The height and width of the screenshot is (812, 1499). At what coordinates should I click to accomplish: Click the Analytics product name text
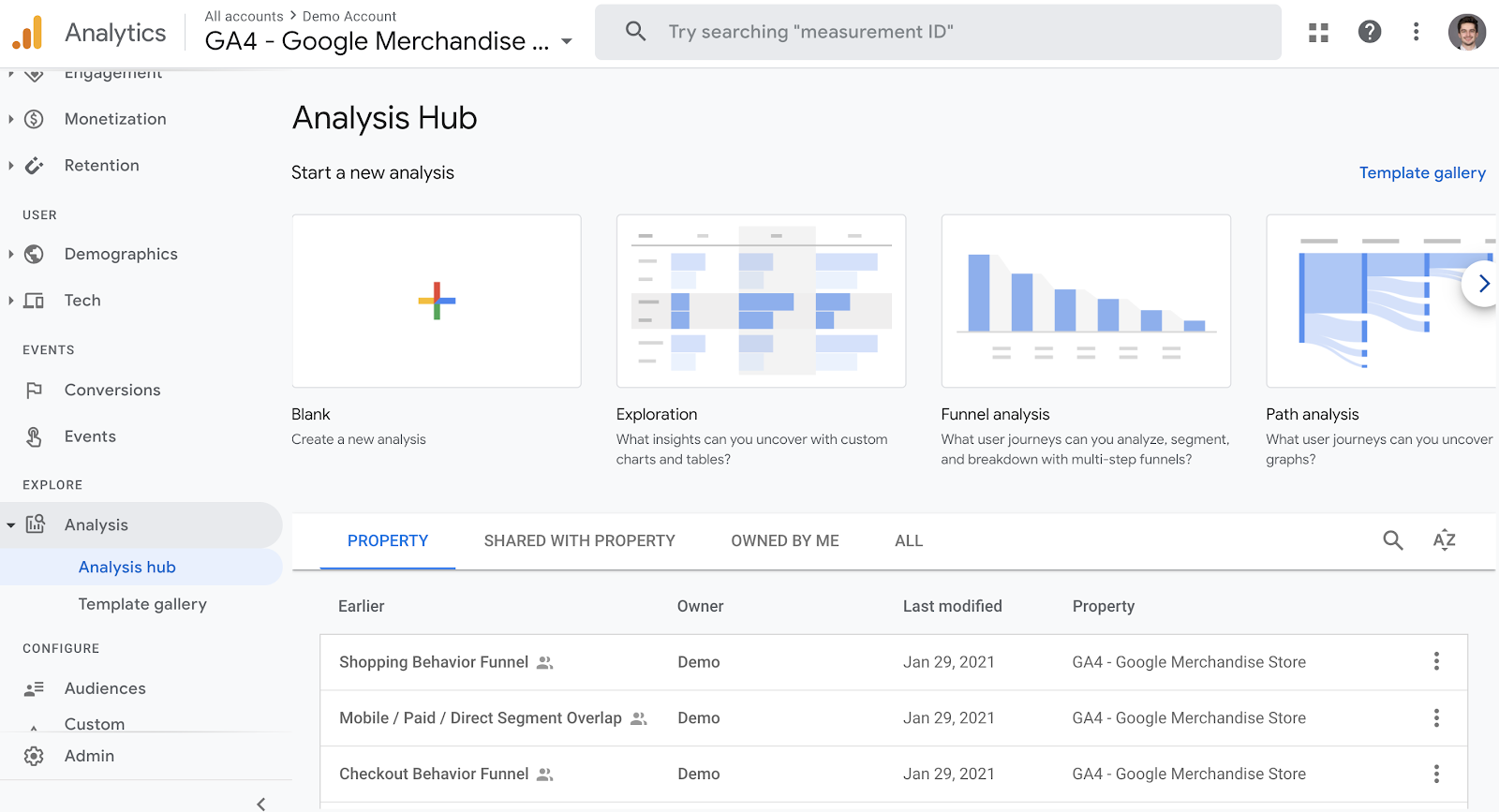115,33
